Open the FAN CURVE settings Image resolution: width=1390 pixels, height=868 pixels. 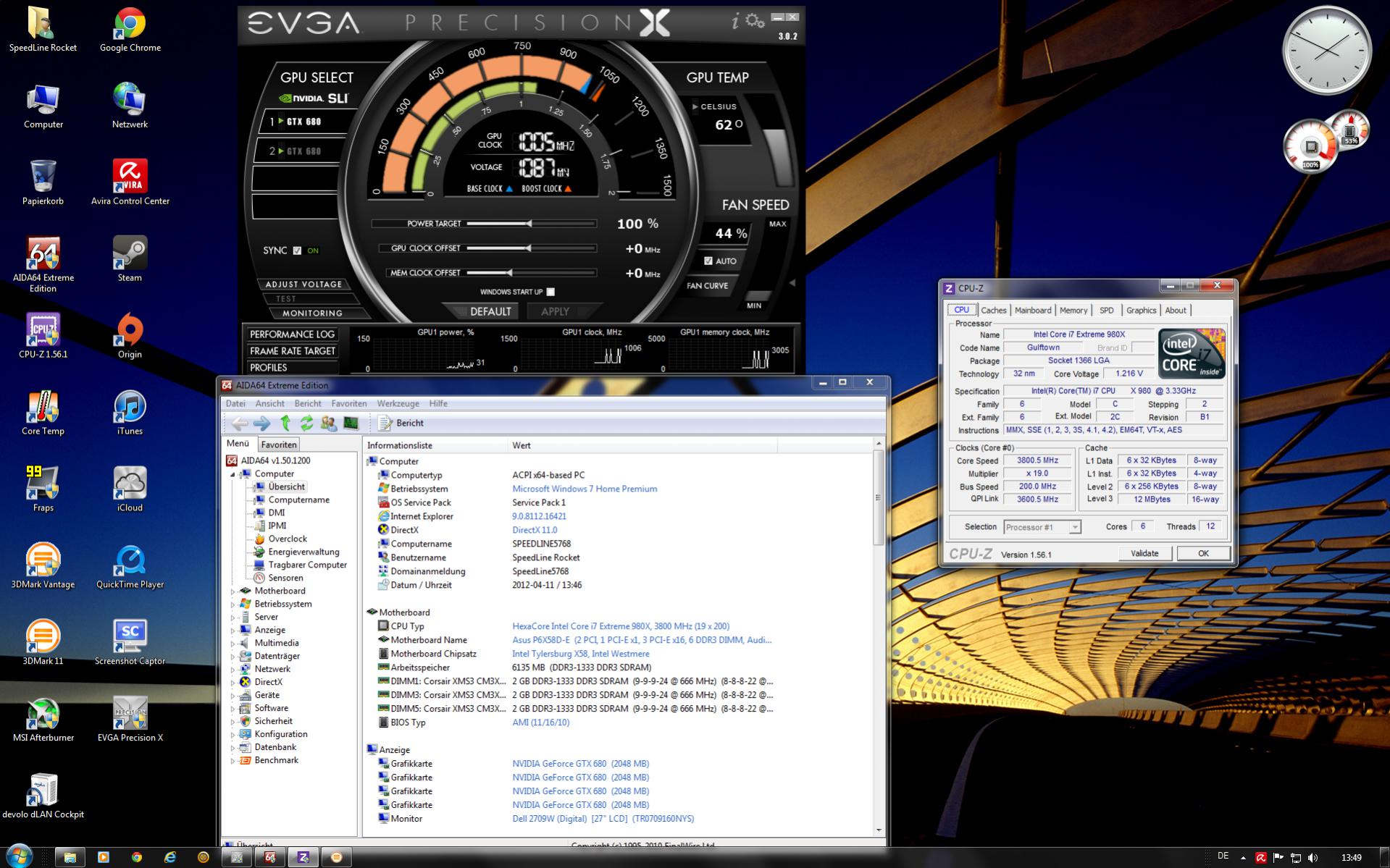point(708,286)
